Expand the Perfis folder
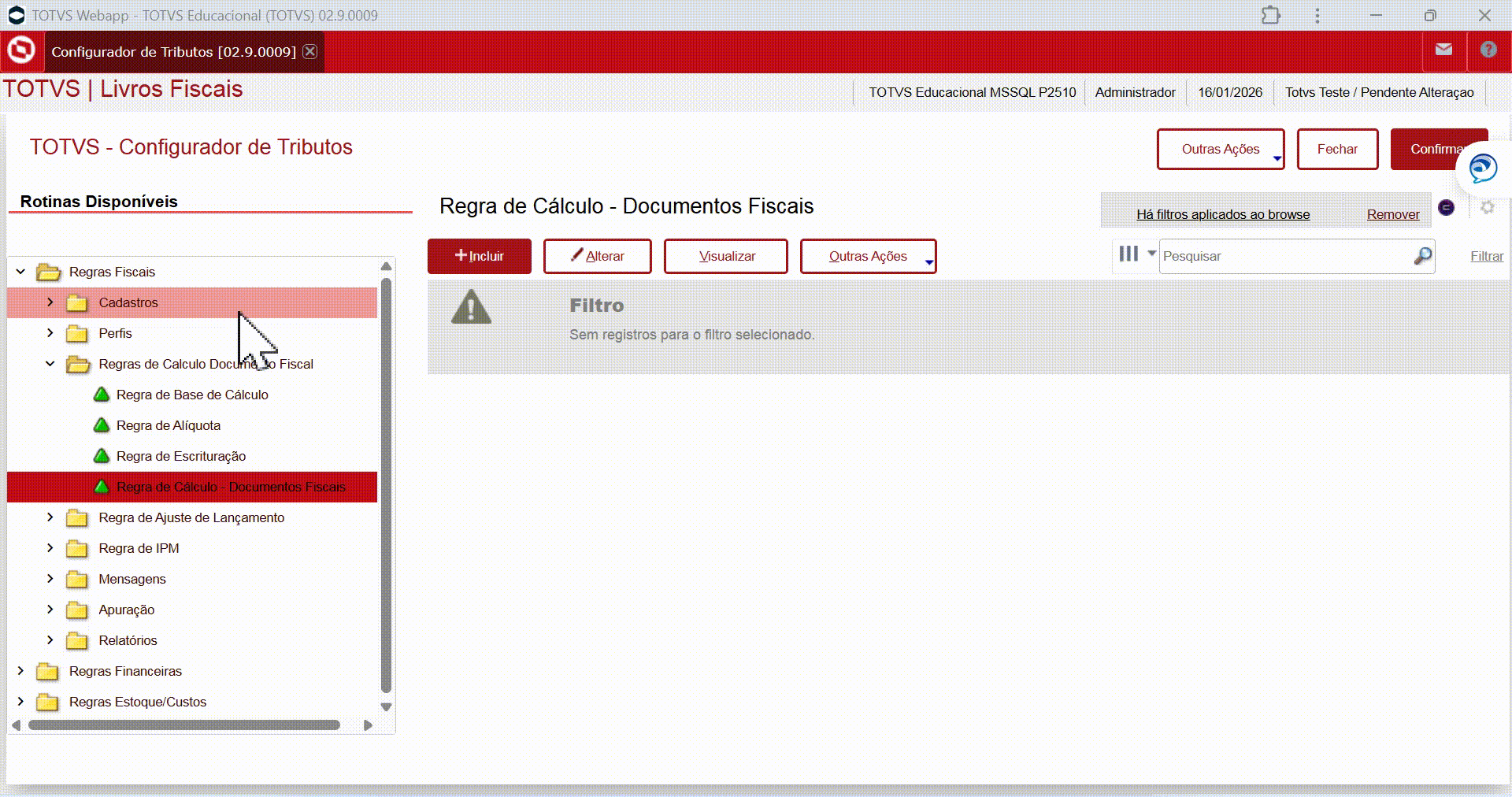1512x797 pixels. 50,333
